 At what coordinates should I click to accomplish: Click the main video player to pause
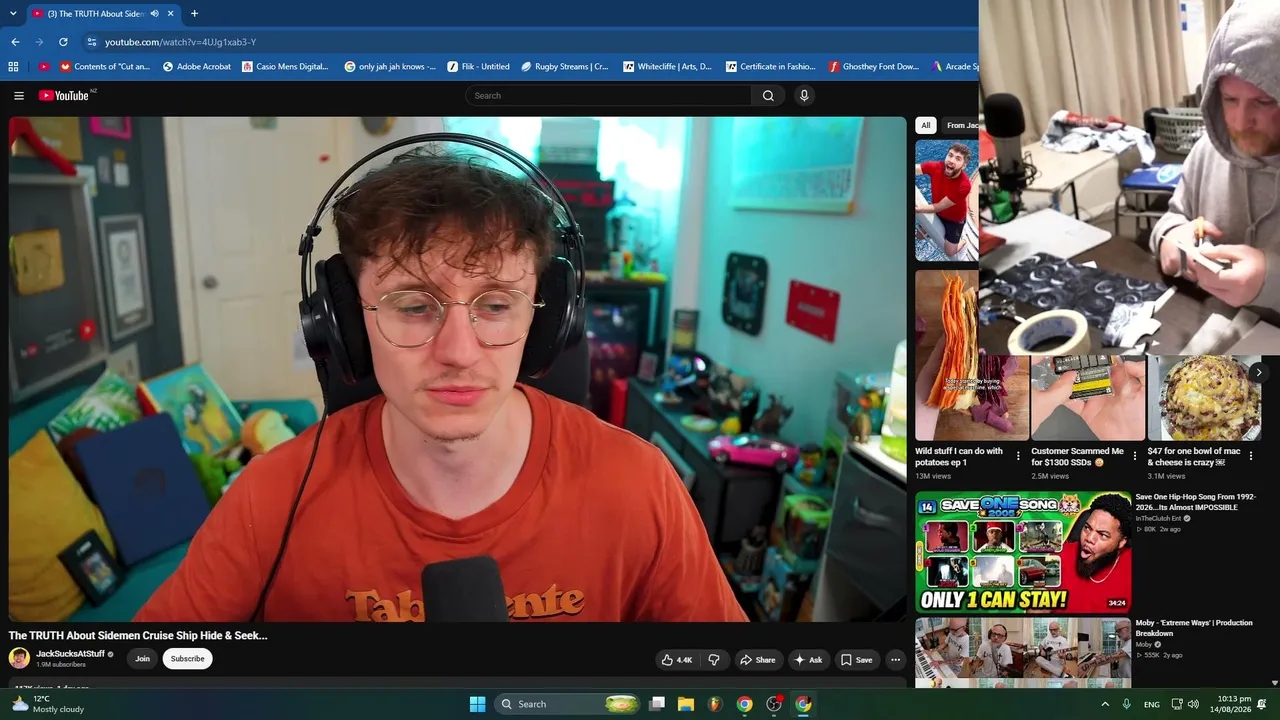[457, 369]
